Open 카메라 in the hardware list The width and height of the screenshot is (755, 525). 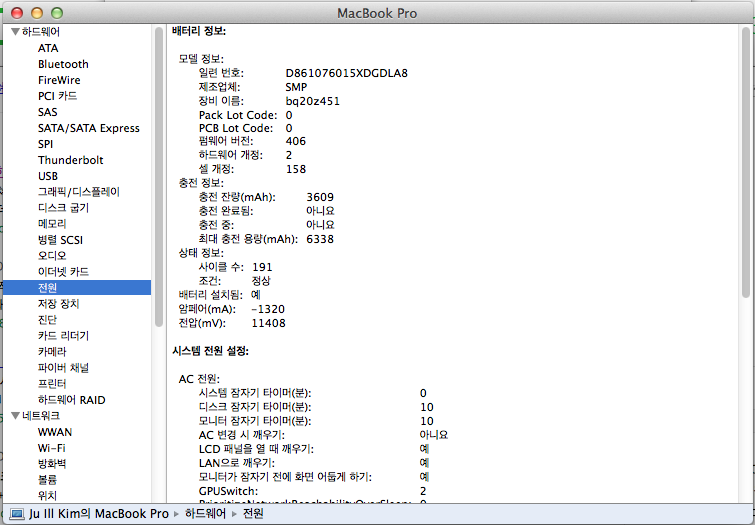(x=52, y=352)
